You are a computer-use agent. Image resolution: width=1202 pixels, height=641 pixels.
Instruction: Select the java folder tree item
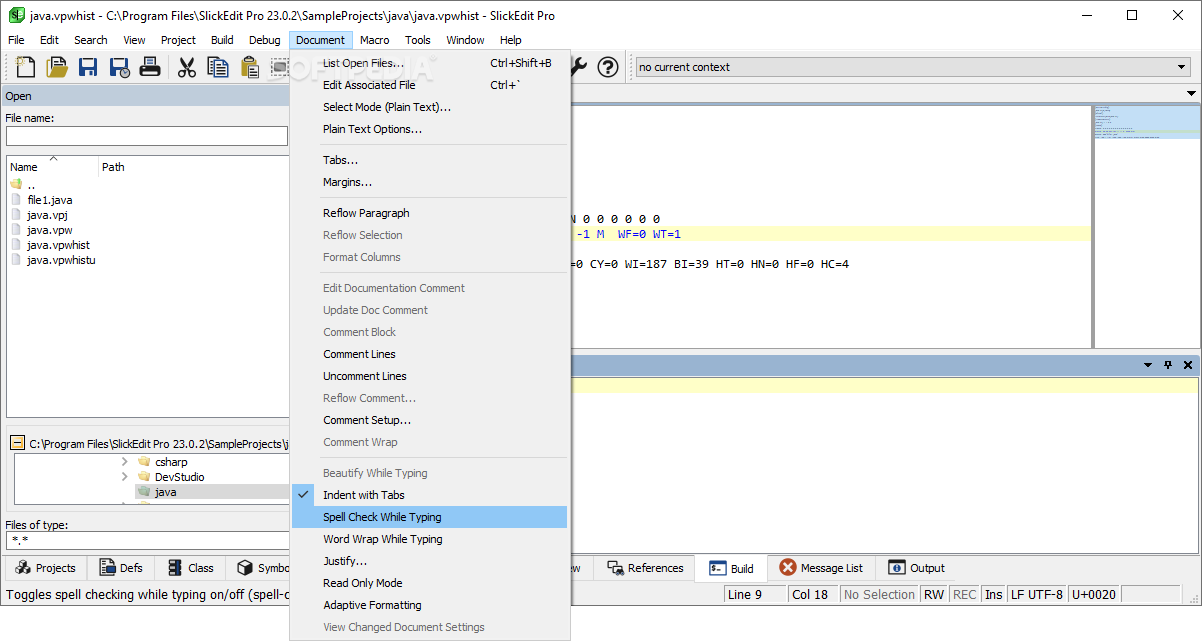point(166,492)
